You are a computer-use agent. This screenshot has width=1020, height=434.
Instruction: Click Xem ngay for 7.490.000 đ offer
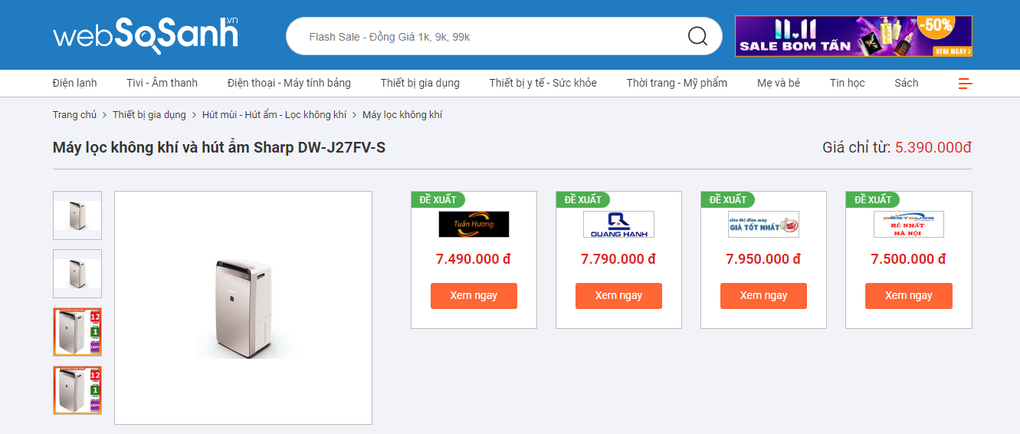474,295
